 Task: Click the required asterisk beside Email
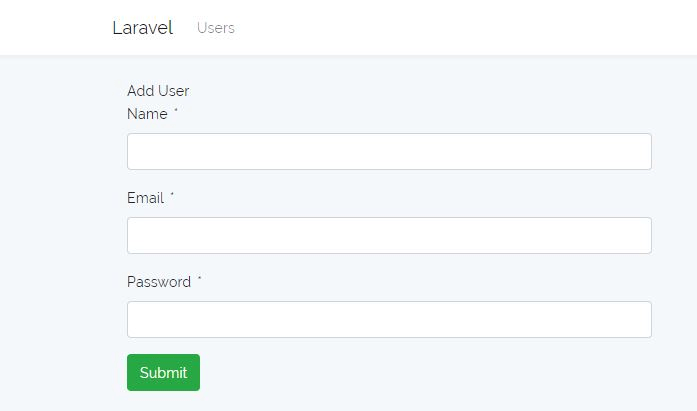(172, 194)
